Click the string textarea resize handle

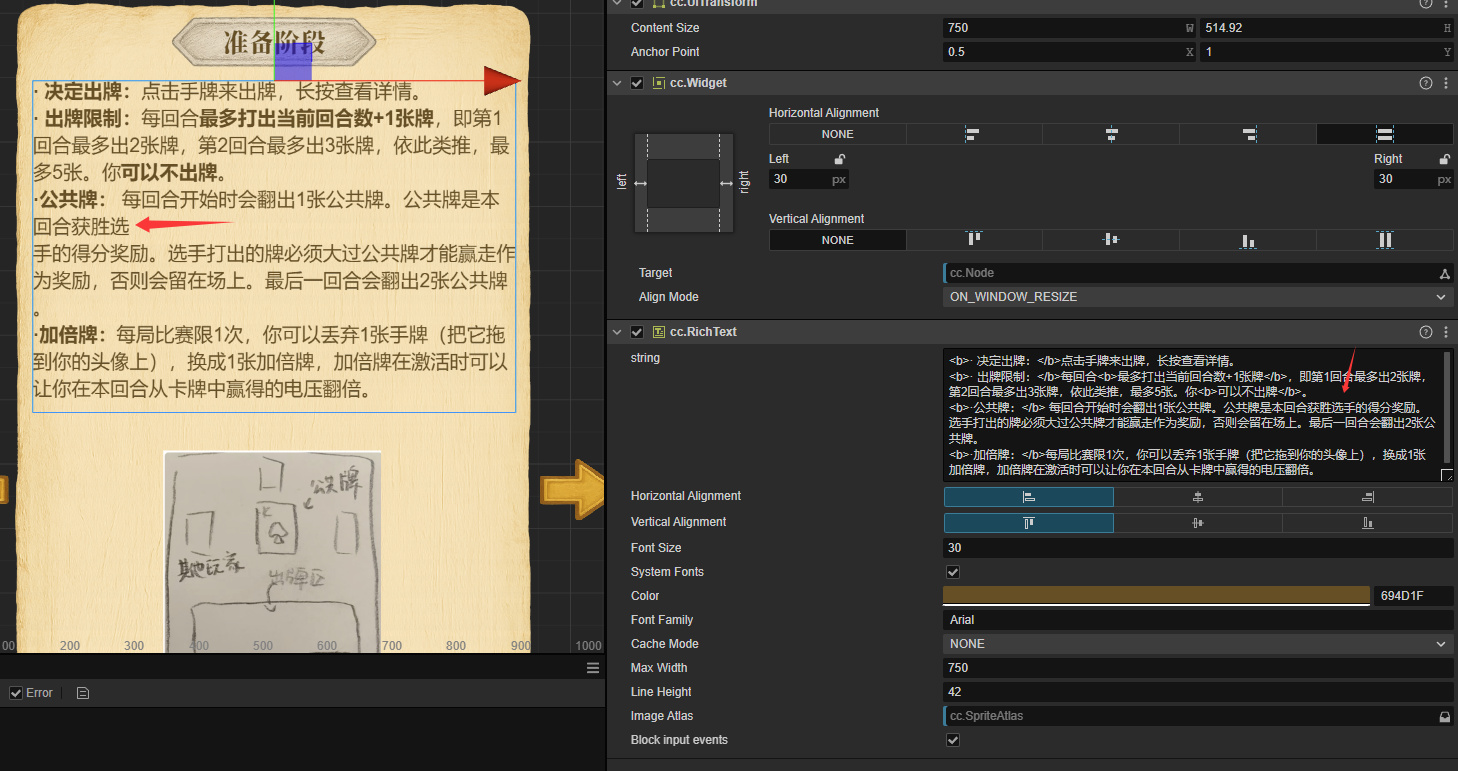pyautogui.click(x=1447, y=475)
